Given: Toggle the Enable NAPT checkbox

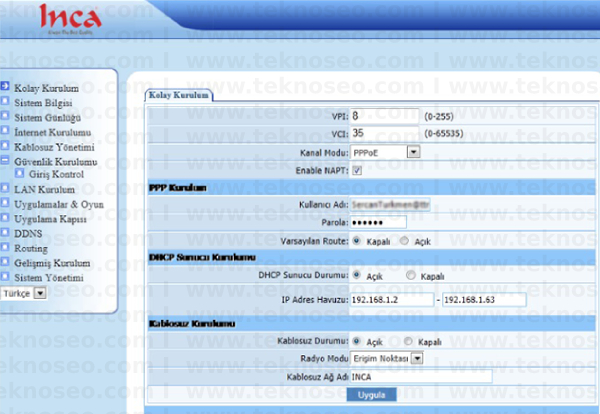Looking at the screenshot, I should (x=357, y=171).
